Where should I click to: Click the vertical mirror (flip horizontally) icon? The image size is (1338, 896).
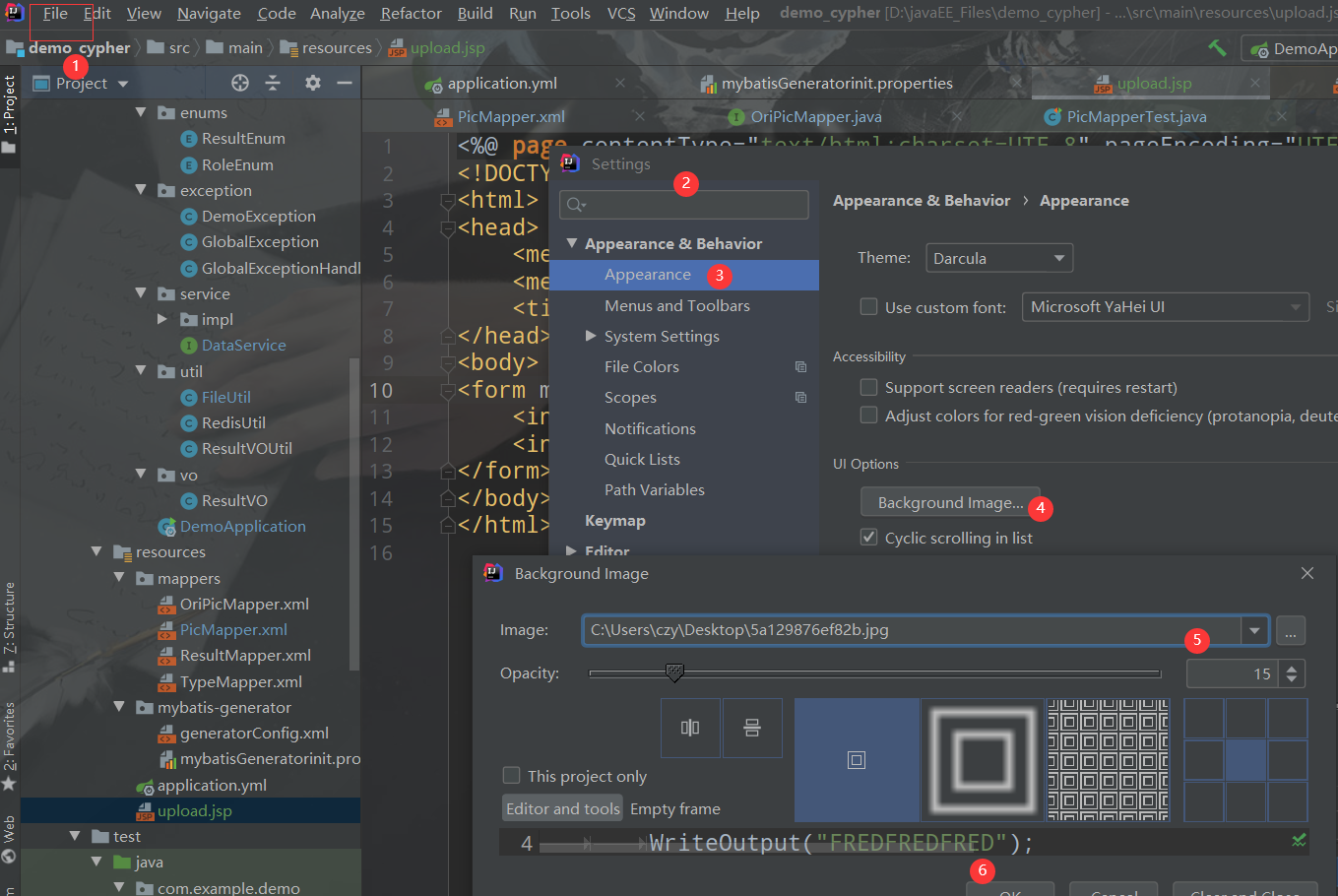[x=690, y=728]
